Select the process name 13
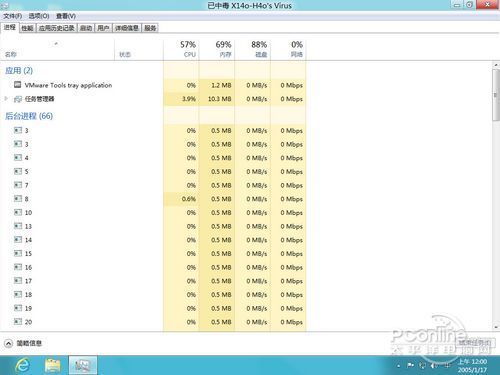500x375 pixels. 28,226
